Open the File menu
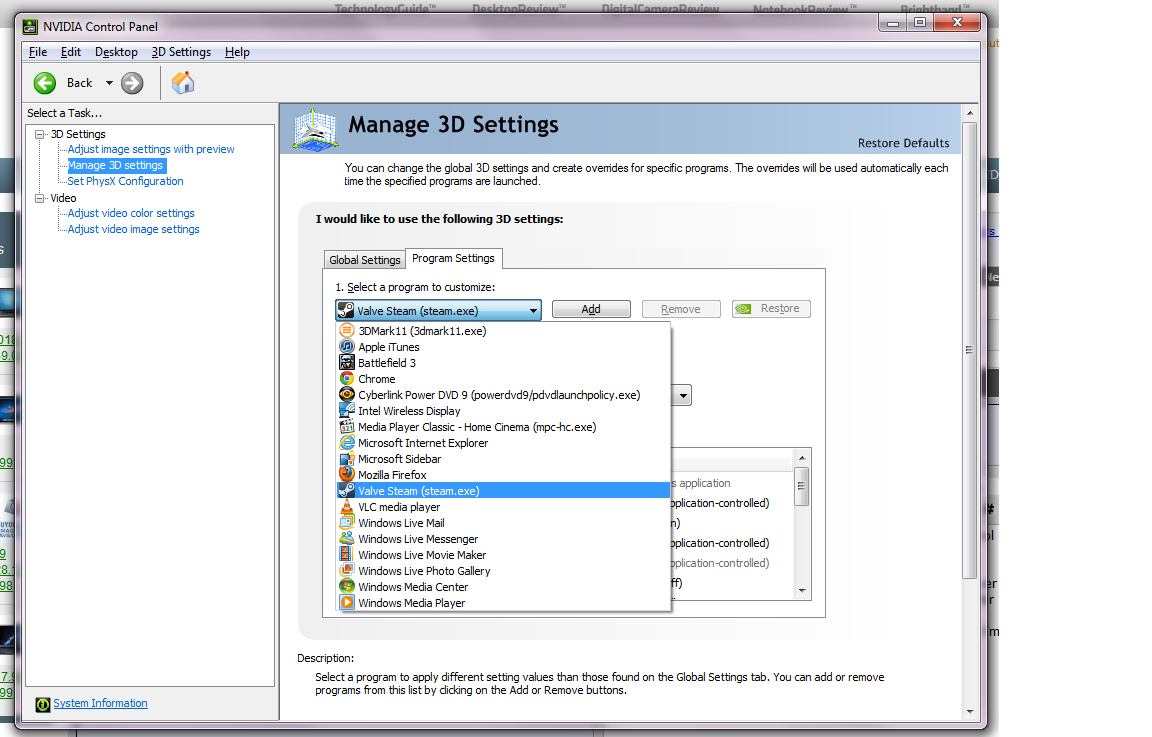The width and height of the screenshot is (1152, 737). (37, 52)
